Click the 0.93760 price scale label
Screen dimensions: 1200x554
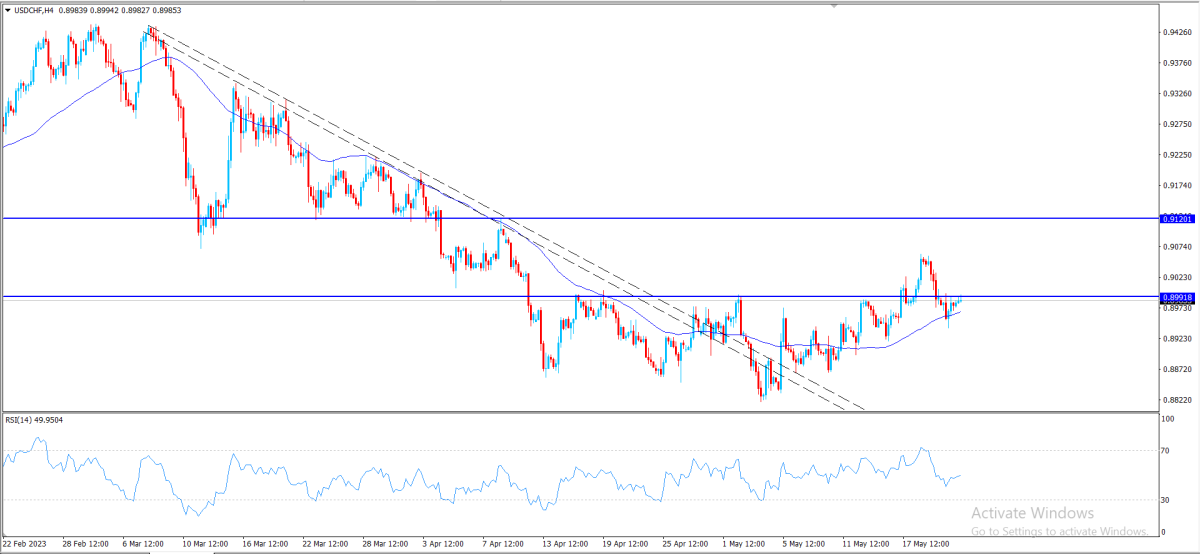[x=1176, y=62]
